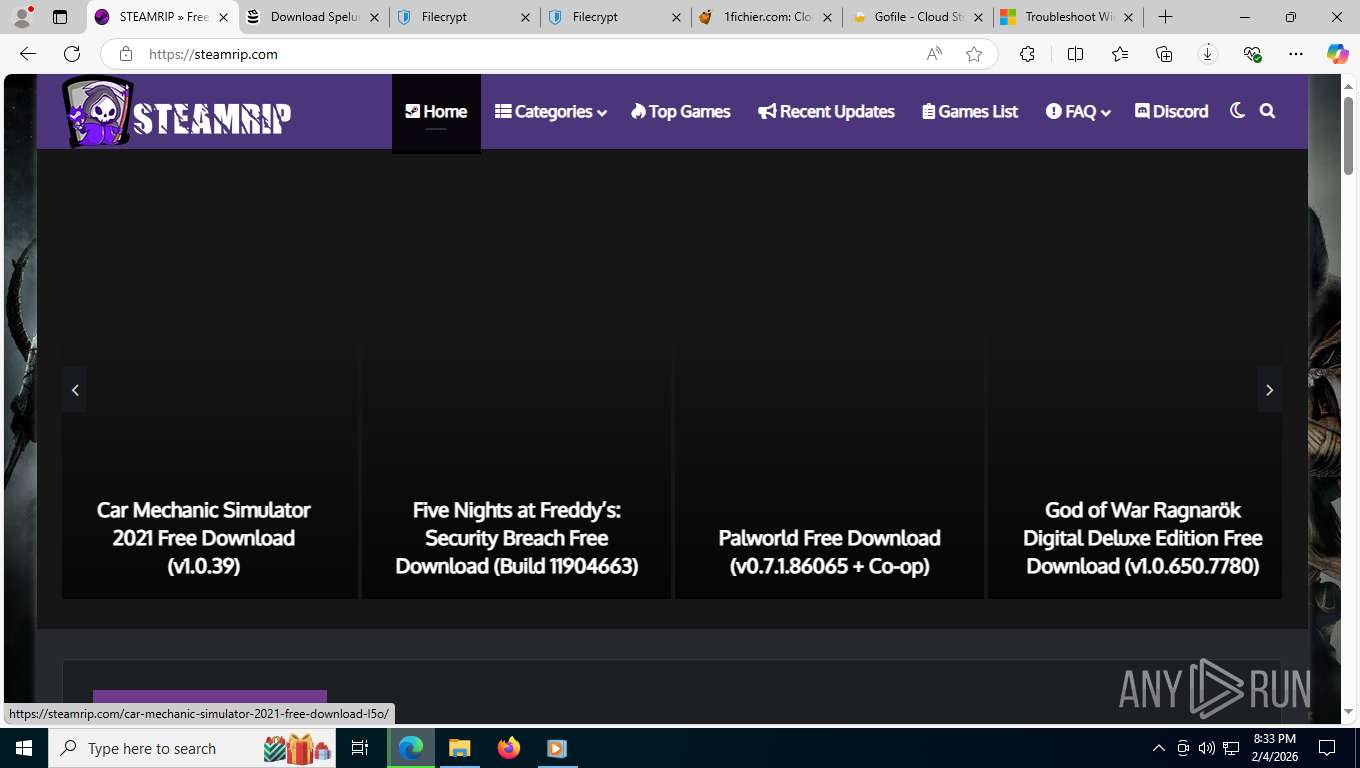Open Task View on taskbar

tap(360, 748)
